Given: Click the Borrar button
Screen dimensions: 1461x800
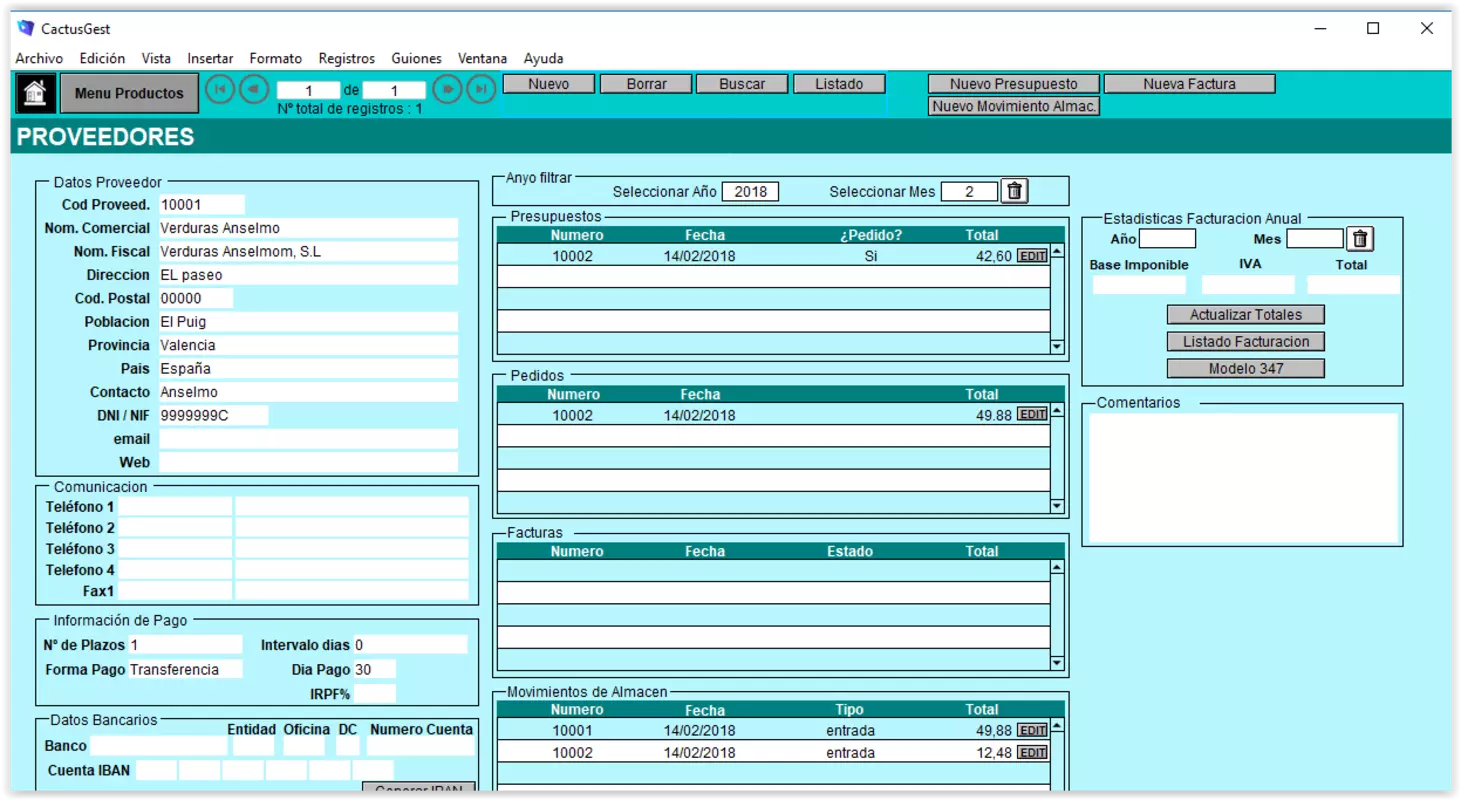Looking at the screenshot, I should coord(646,84).
